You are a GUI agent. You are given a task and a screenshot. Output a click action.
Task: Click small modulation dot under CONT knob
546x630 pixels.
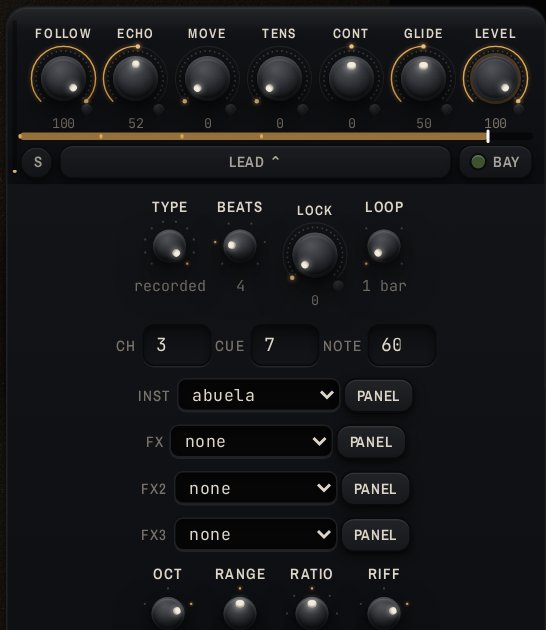click(x=374, y=109)
